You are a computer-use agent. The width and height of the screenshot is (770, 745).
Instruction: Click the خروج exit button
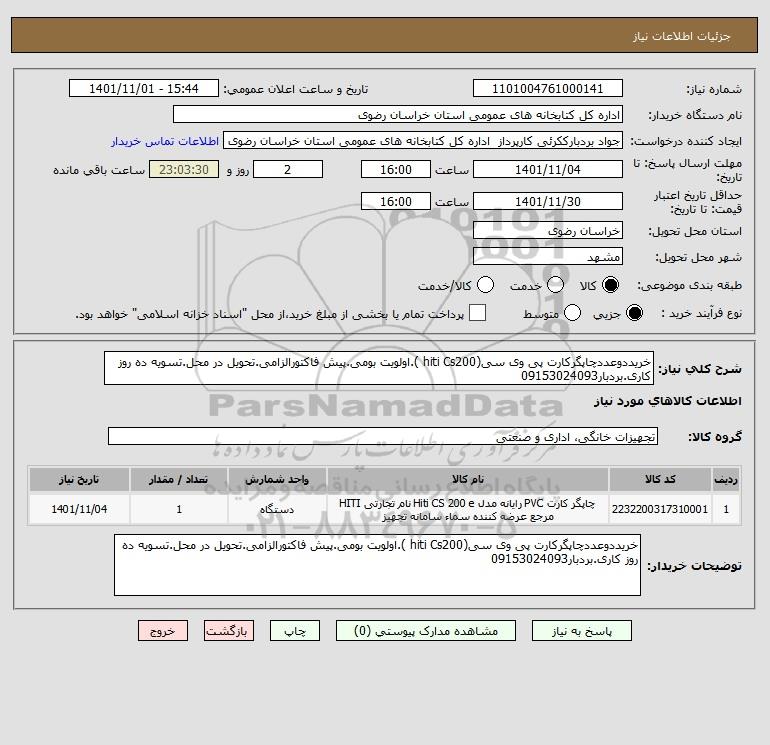click(x=163, y=631)
